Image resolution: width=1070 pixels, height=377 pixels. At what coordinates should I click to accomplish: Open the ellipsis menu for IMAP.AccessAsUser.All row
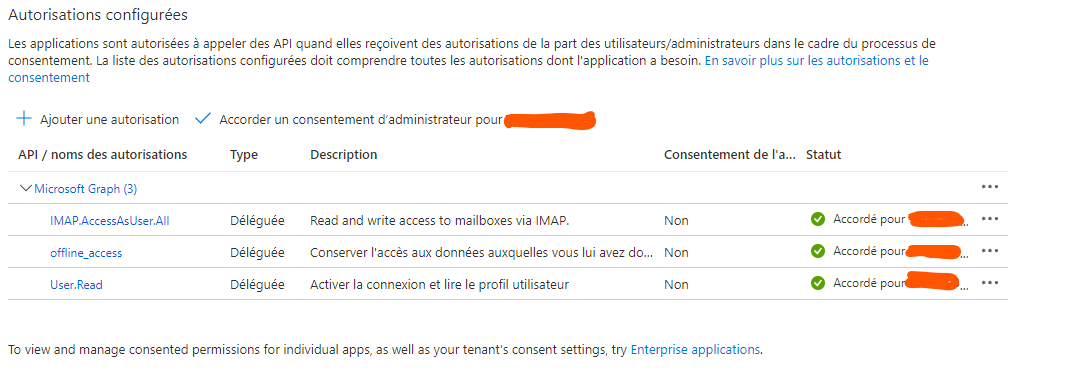click(x=989, y=219)
